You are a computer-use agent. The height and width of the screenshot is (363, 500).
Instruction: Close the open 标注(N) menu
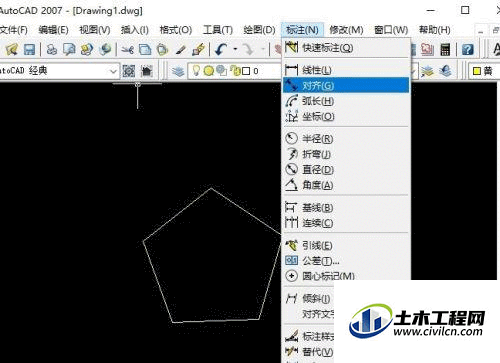[302, 30]
